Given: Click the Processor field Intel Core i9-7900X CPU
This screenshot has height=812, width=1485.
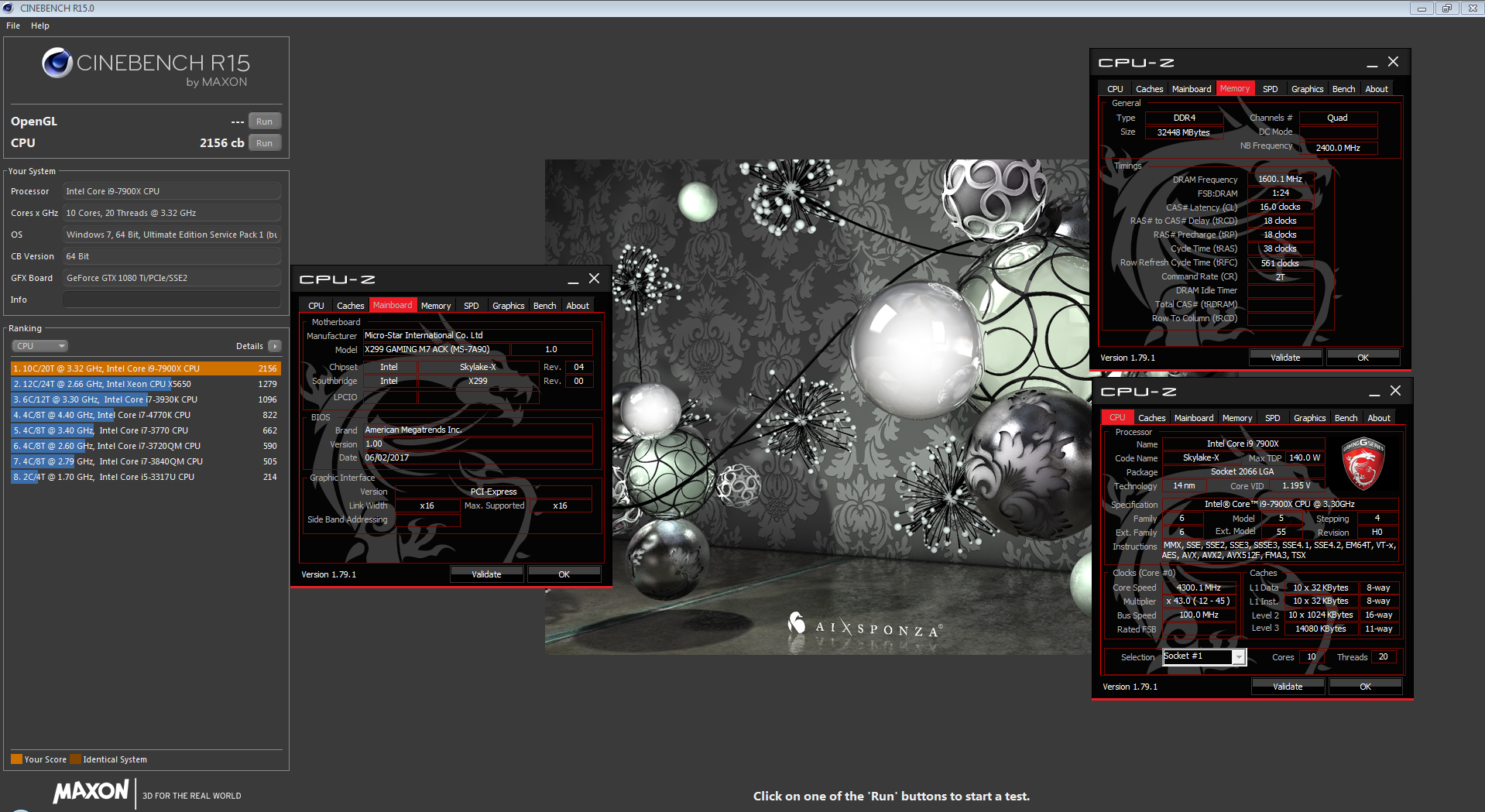Looking at the screenshot, I should (x=172, y=191).
